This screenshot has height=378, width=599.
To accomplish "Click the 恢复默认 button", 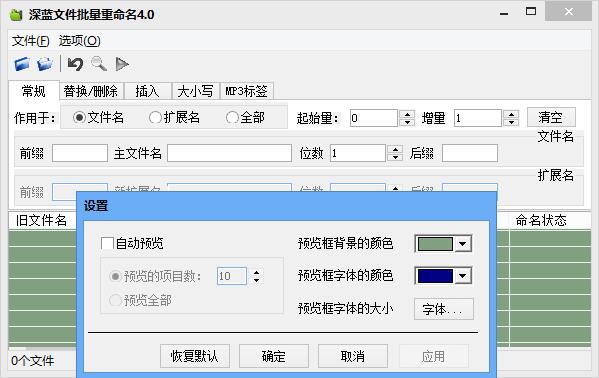I will [x=195, y=356].
